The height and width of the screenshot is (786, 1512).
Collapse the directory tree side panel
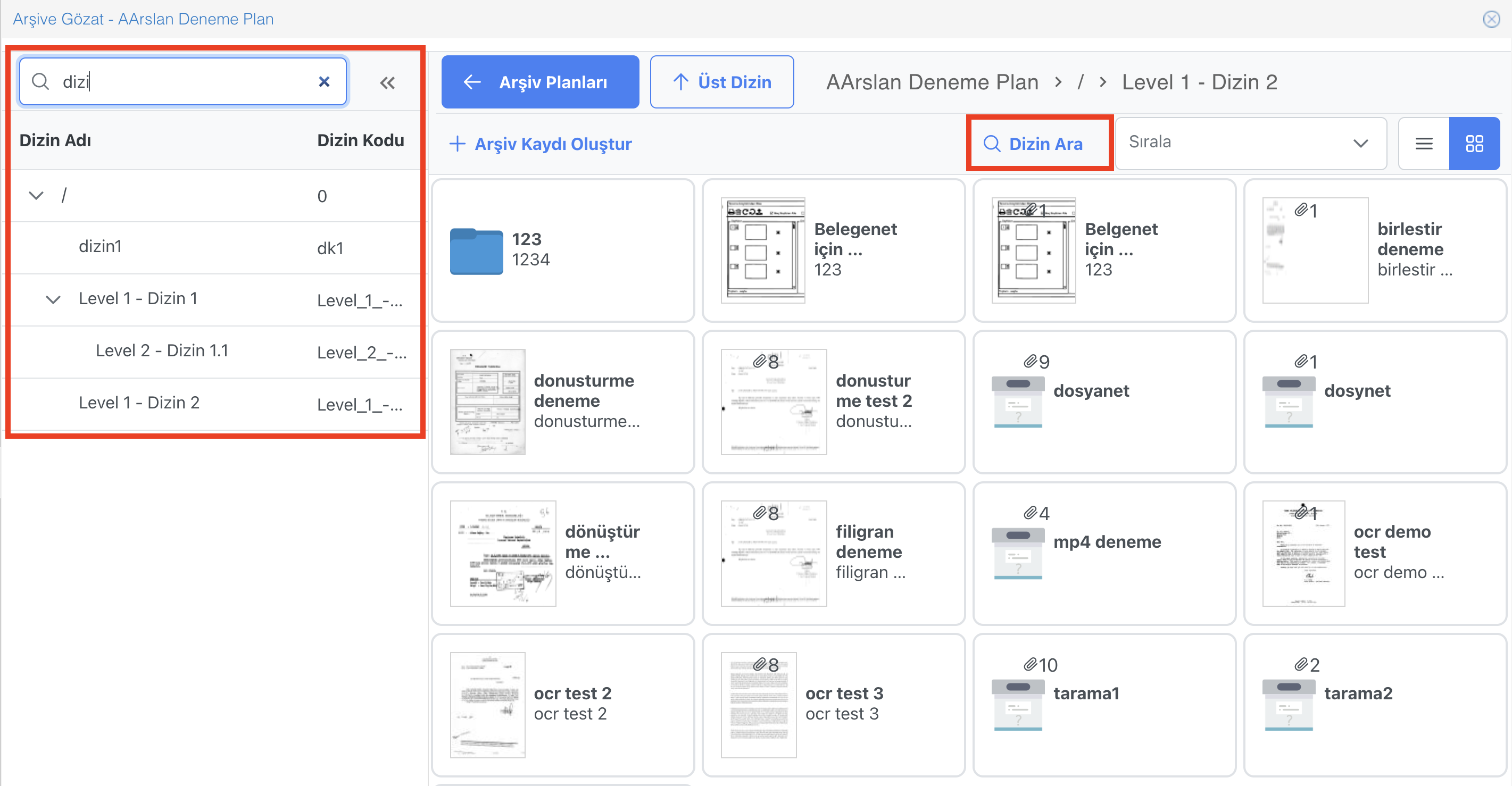387,83
